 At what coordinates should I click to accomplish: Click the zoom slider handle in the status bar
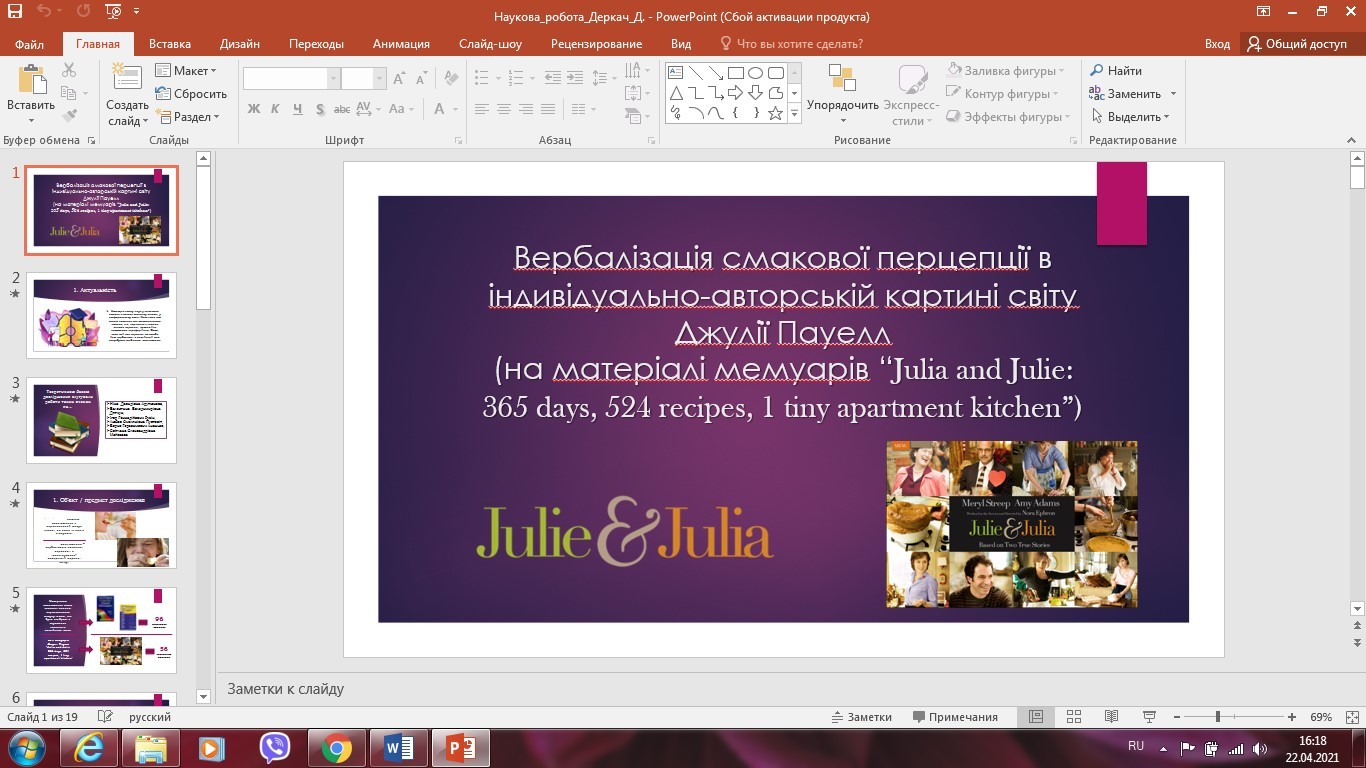pyautogui.click(x=1217, y=717)
